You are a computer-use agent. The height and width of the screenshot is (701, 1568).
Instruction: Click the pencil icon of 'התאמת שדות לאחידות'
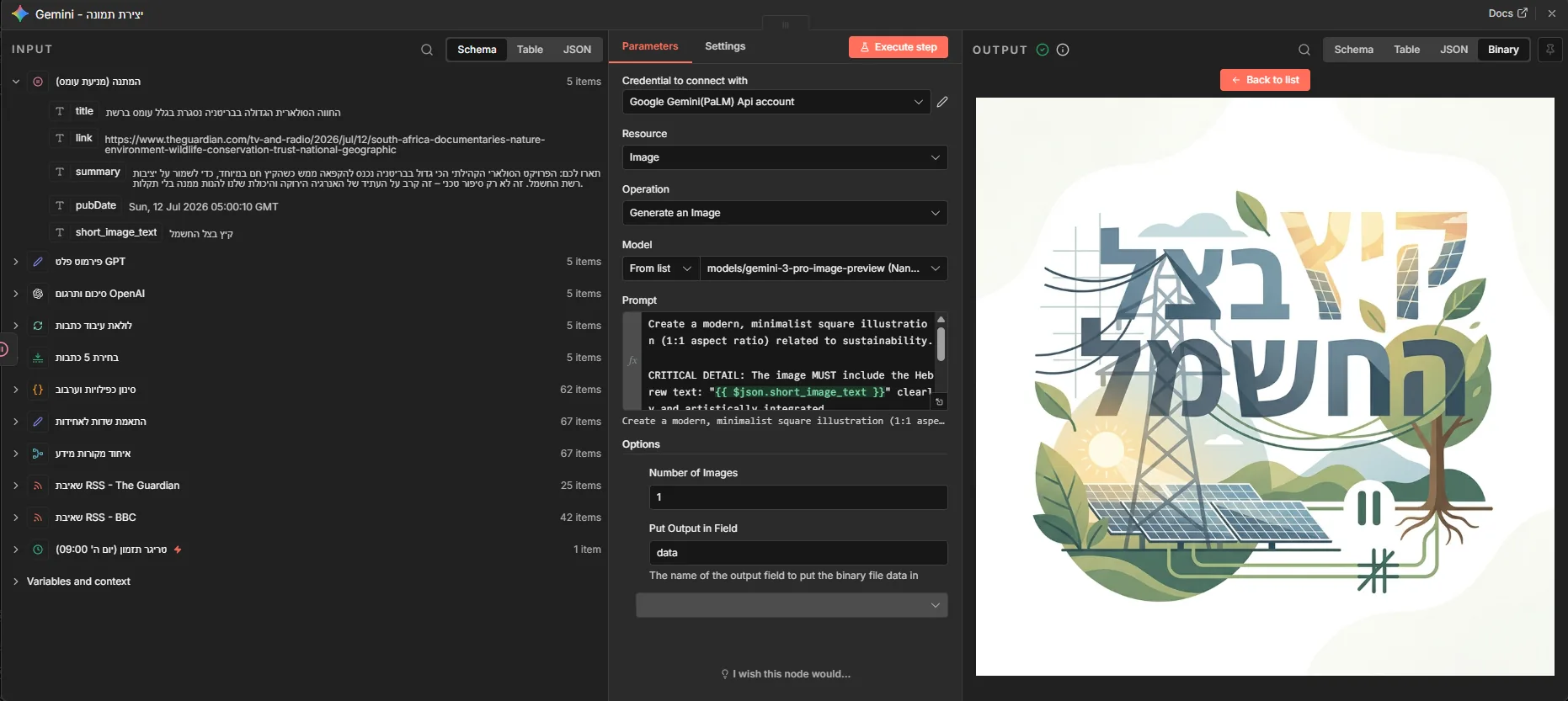coord(38,422)
